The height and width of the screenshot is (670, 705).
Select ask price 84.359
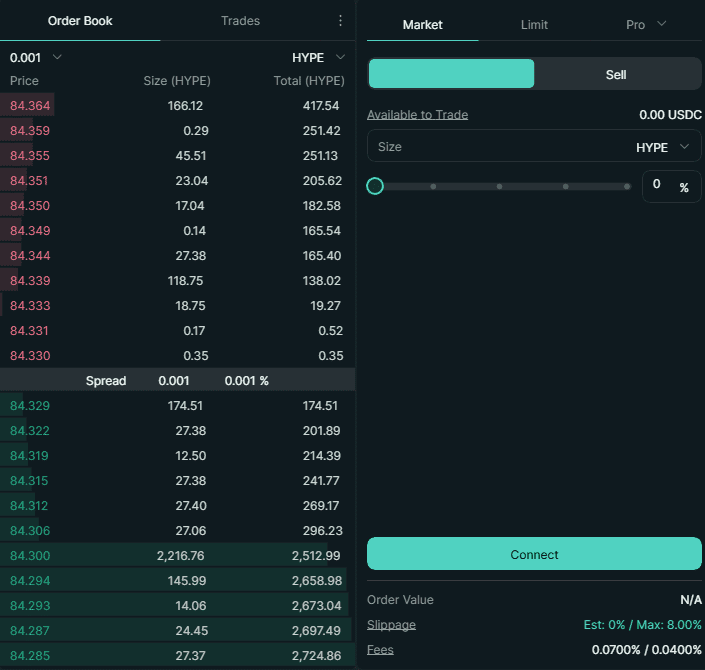click(x=30, y=131)
